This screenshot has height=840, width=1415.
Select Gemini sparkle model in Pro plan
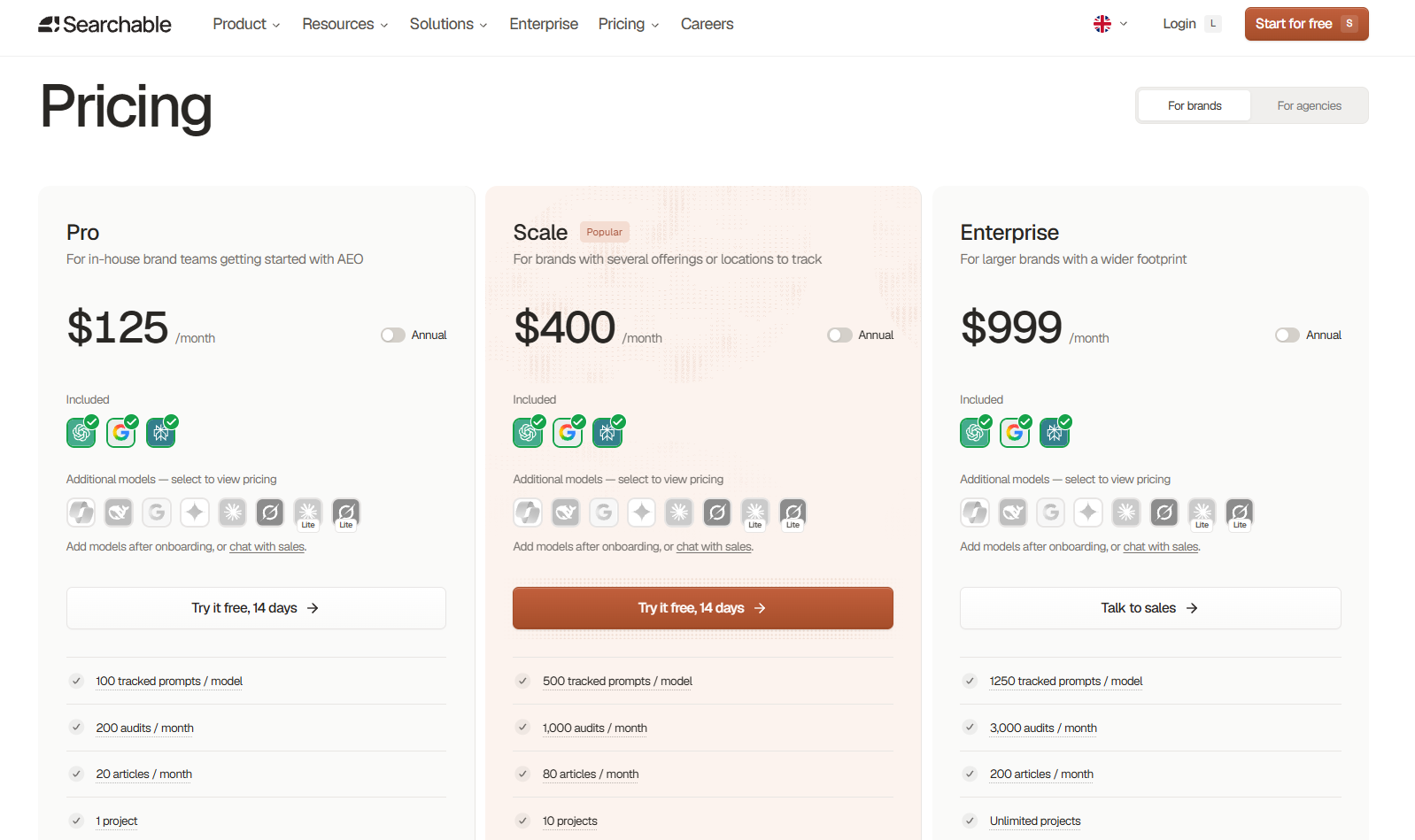click(x=195, y=512)
